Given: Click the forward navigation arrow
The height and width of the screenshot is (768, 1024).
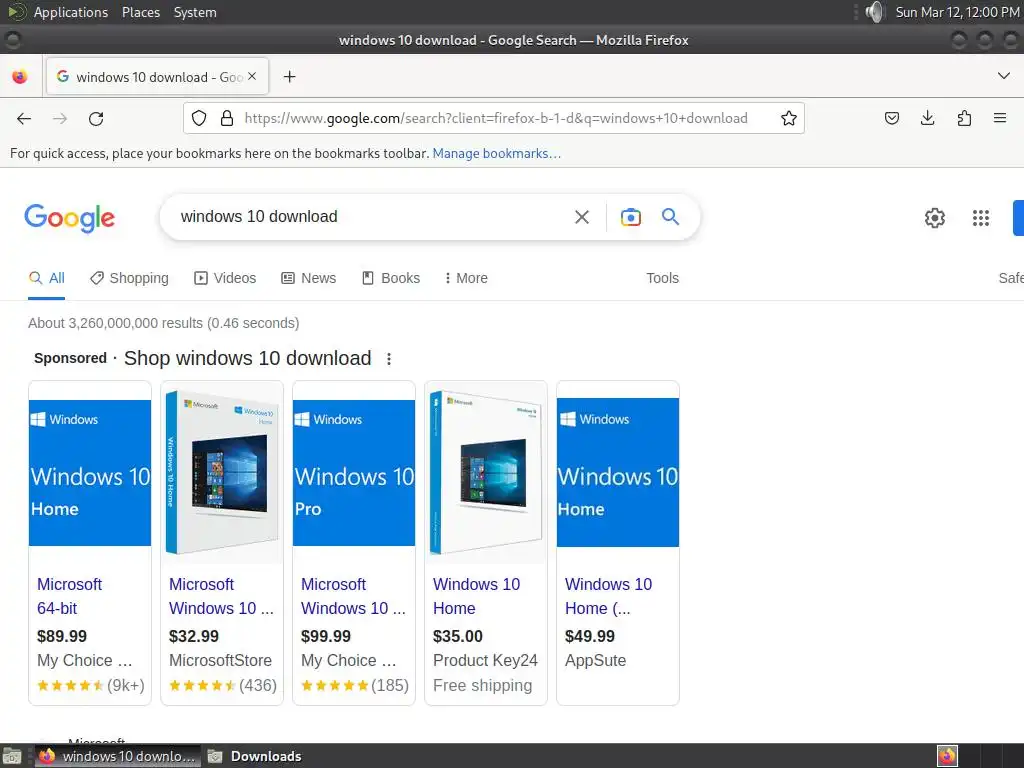Looking at the screenshot, I should (60, 118).
